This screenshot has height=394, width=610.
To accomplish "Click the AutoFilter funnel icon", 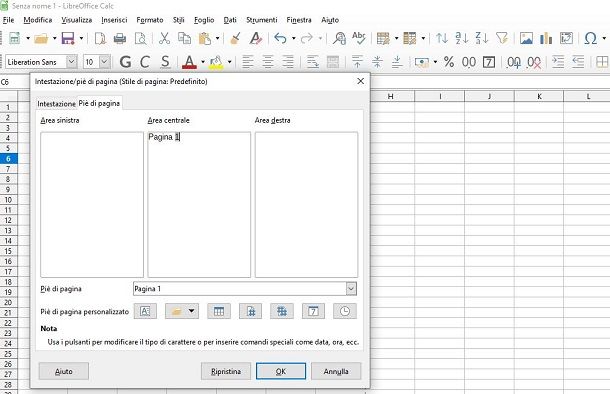I will pyautogui.click(x=502, y=38).
